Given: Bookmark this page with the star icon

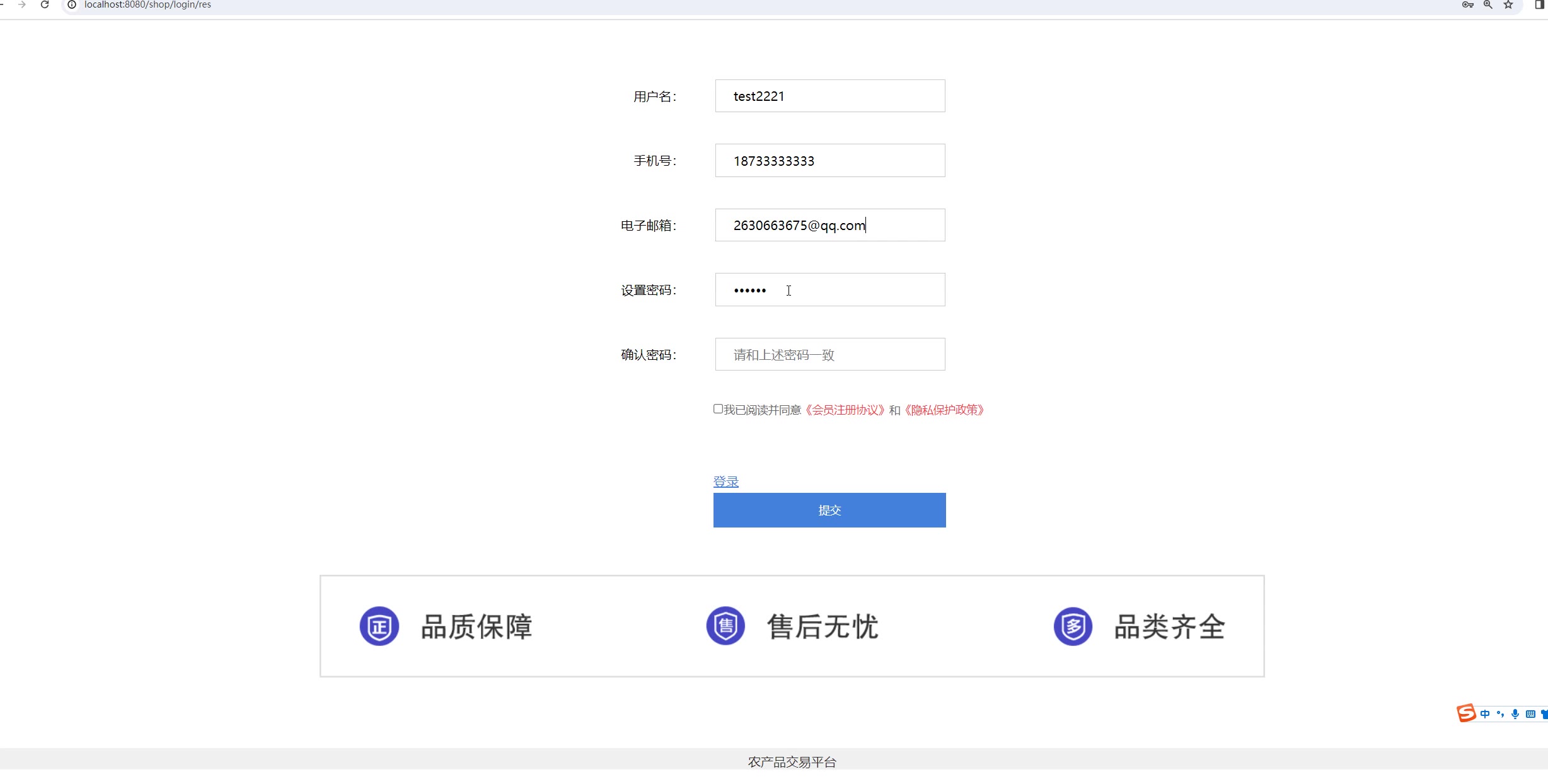Looking at the screenshot, I should pos(1508,4).
